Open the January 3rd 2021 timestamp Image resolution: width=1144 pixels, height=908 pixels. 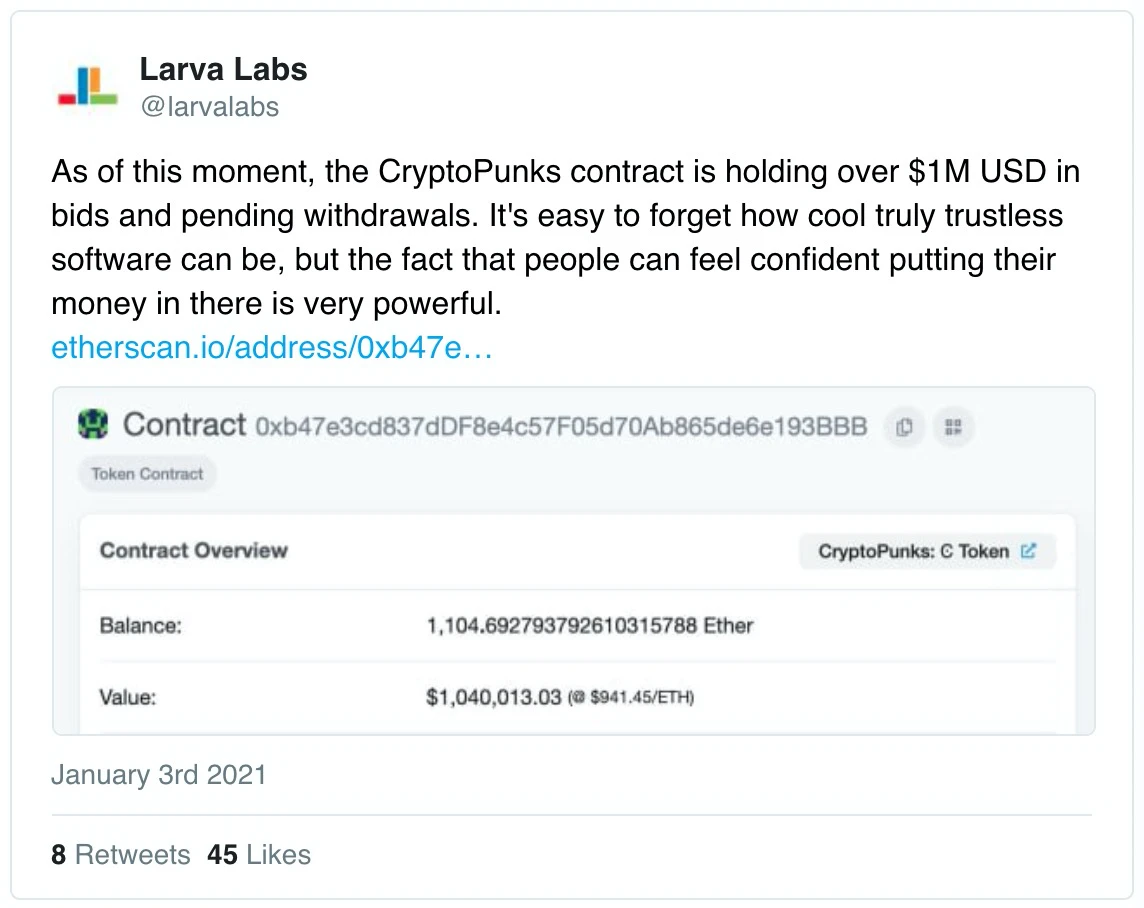pyautogui.click(x=159, y=775)
